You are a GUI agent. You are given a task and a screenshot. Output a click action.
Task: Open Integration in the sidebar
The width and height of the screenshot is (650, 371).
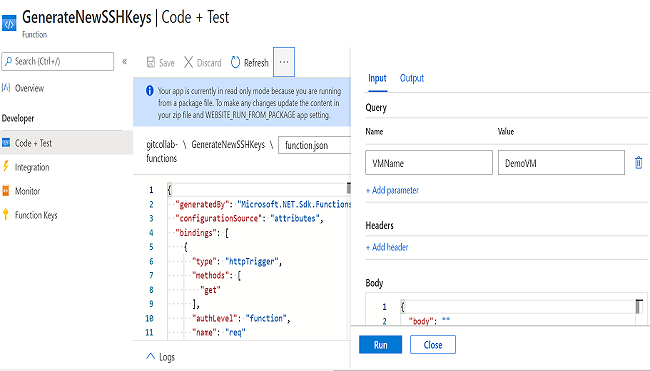[32, 167]
